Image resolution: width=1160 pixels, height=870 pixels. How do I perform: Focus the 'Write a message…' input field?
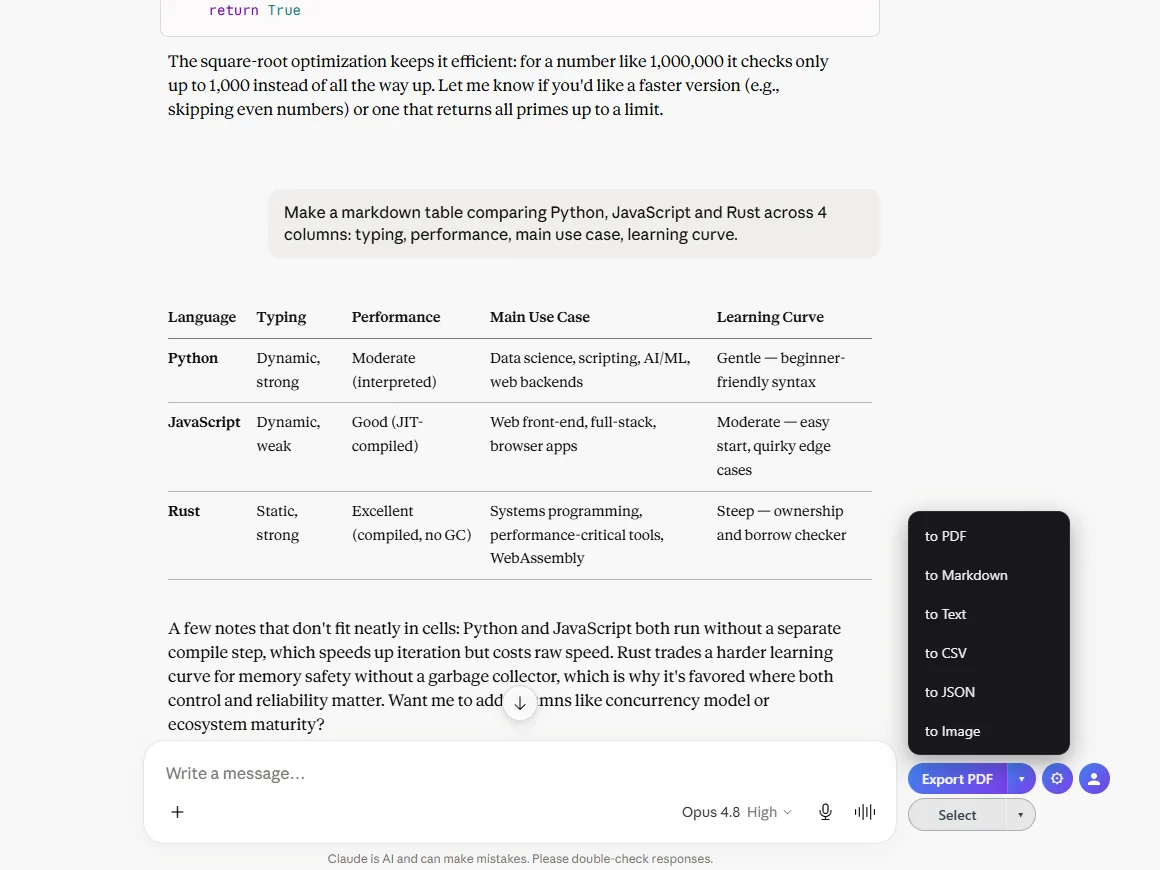519,773
